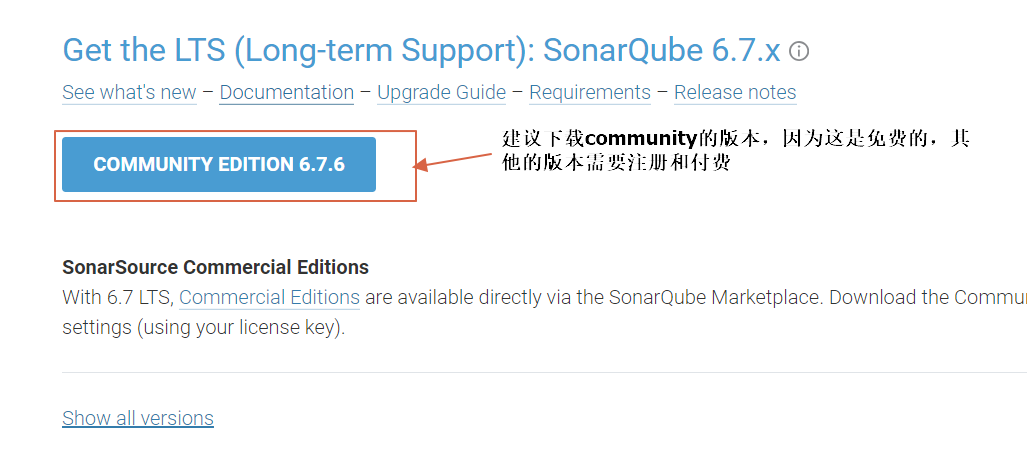This screenshot has width=1027, height=465.
Task: Click the Get the LTS heading text
Action: click(x=421, y=50)
